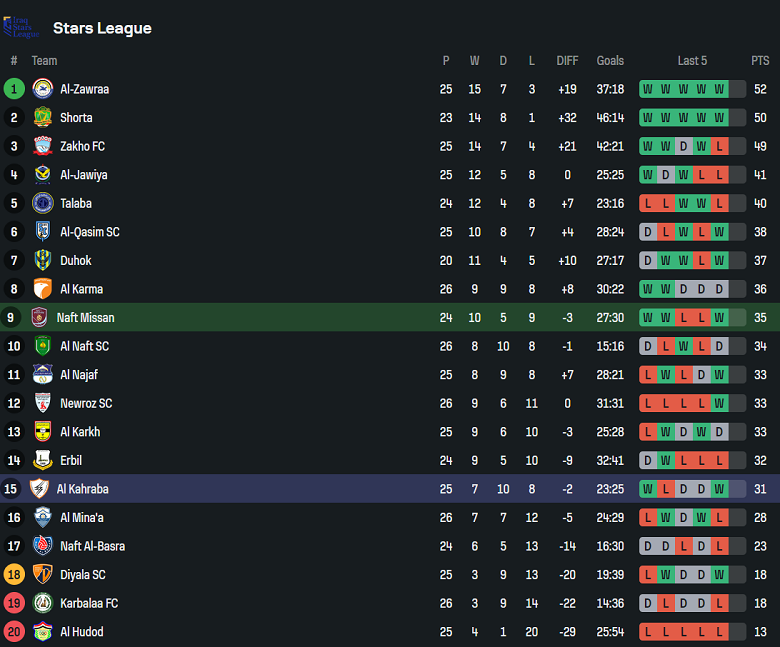Open Talaba team page link
The width and height of the screenshot is (780, 647).
pos(76,203)
